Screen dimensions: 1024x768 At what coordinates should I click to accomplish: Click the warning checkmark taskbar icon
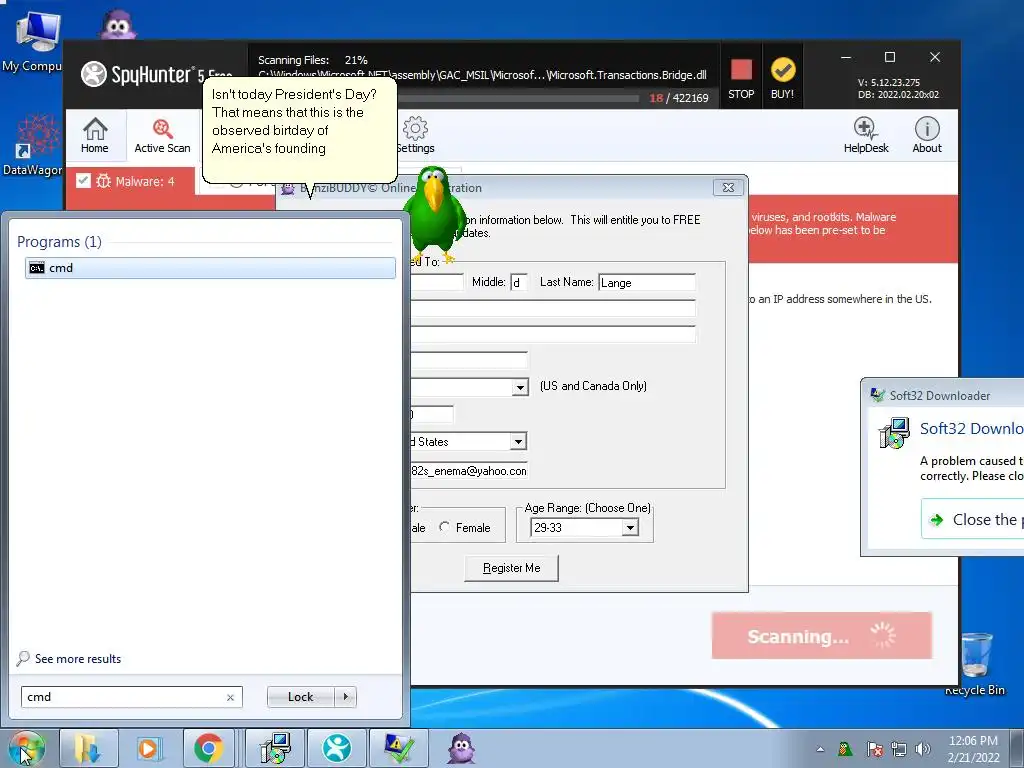[x=398, y=748]
